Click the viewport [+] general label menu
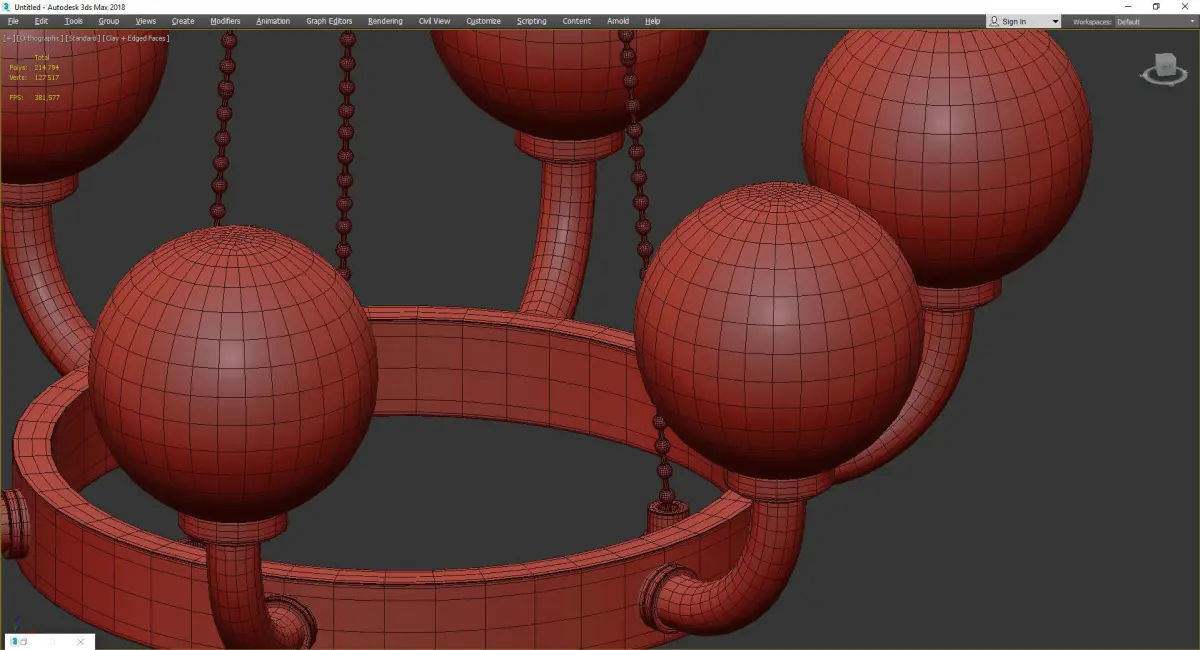Image resolution: width=1200 pixels, height=650 pixels. [8, 38]
